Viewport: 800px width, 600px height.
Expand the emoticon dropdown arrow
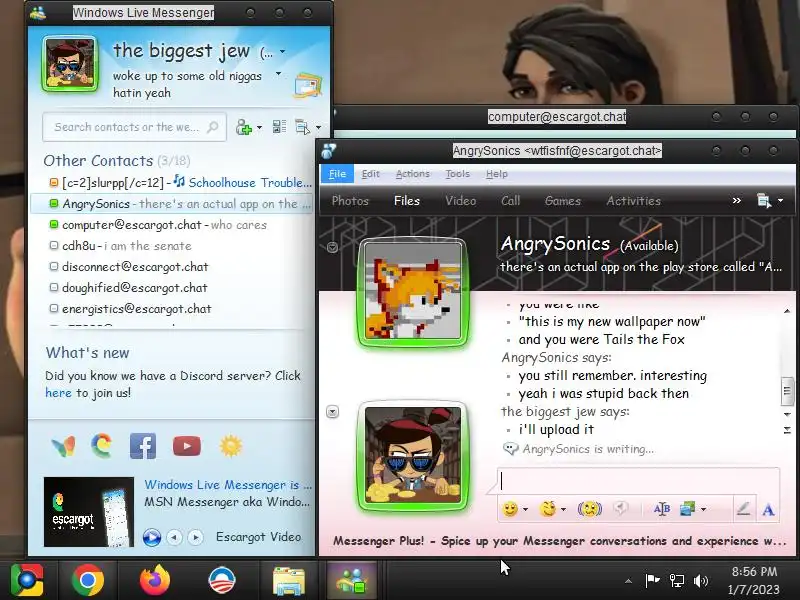pos(526,509)
